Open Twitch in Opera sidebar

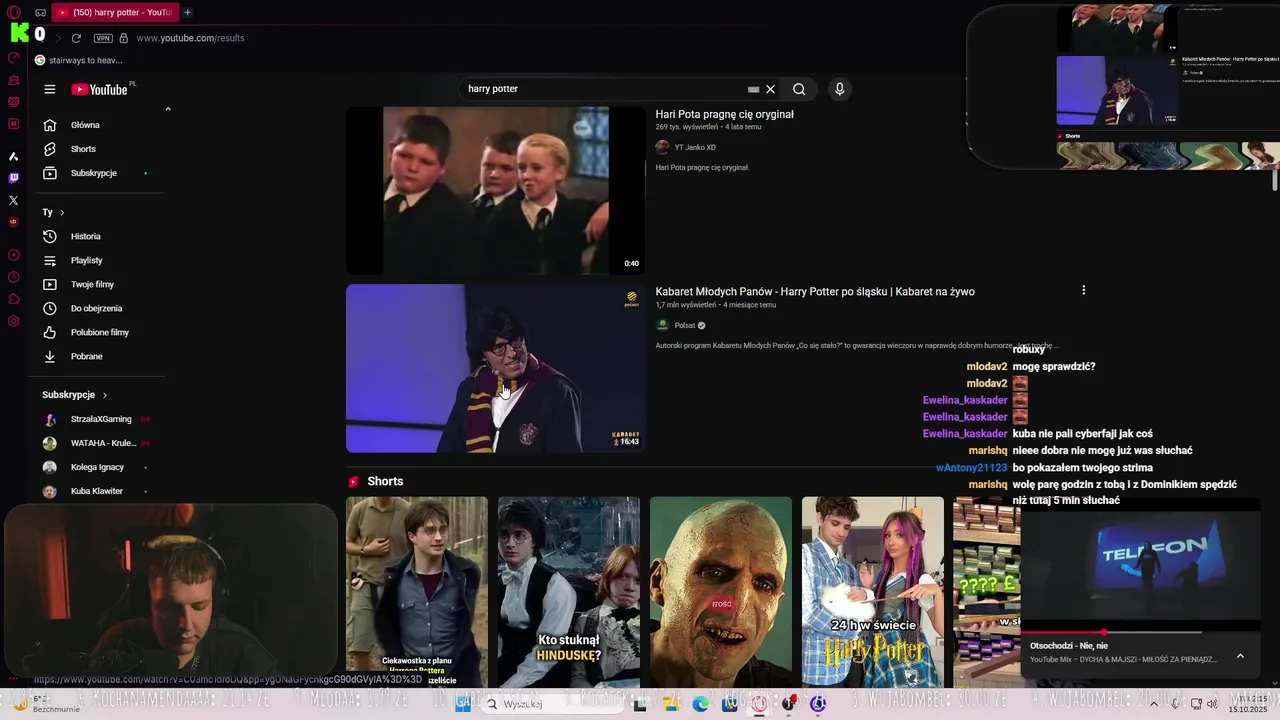[x=13, y=178]
